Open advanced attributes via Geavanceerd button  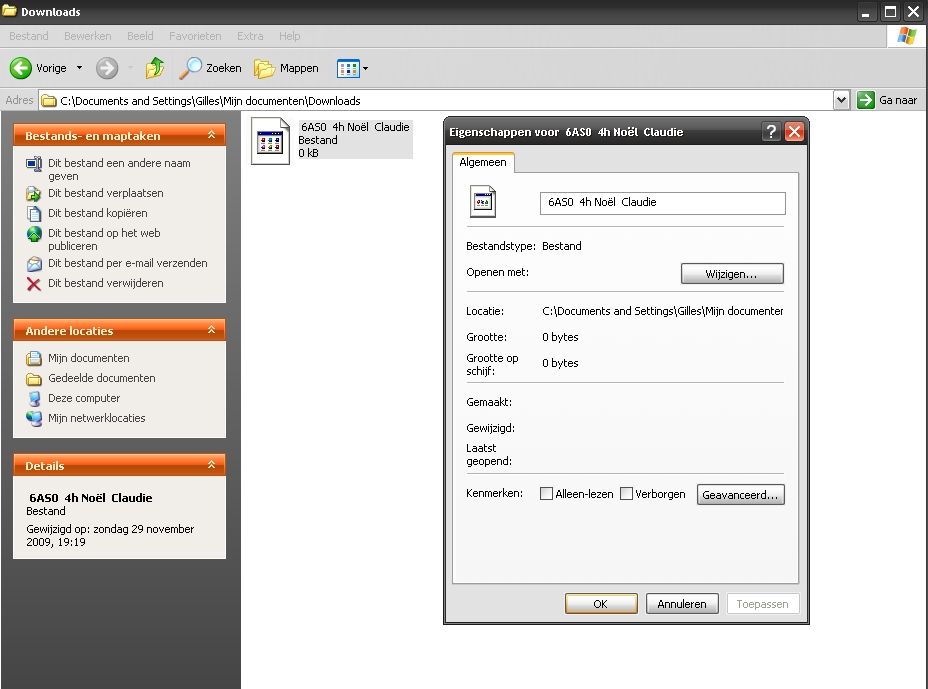[x=740, y=494]
